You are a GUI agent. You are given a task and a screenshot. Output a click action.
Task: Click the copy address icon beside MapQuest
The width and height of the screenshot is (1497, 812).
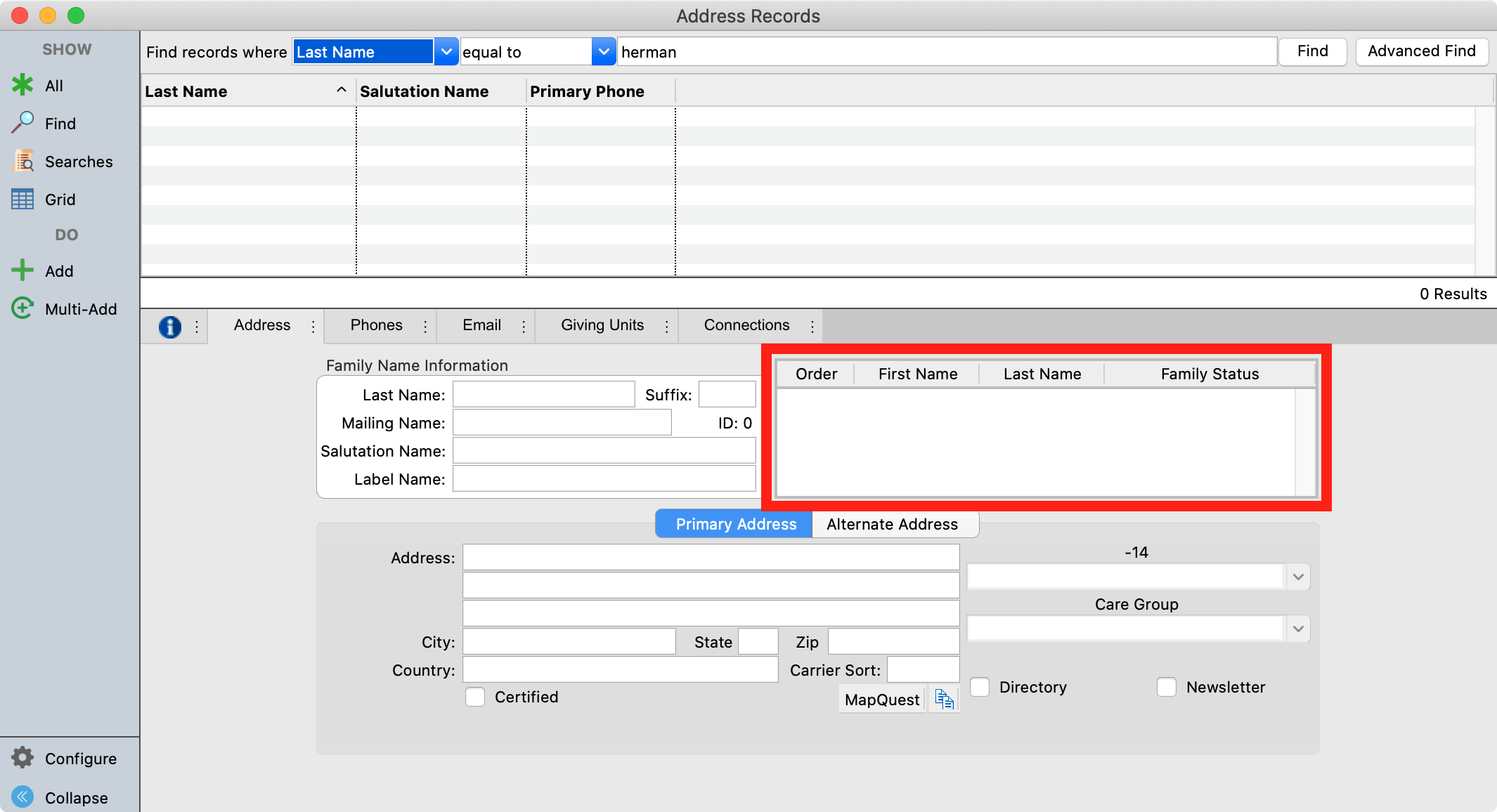[x=944, y=699]
